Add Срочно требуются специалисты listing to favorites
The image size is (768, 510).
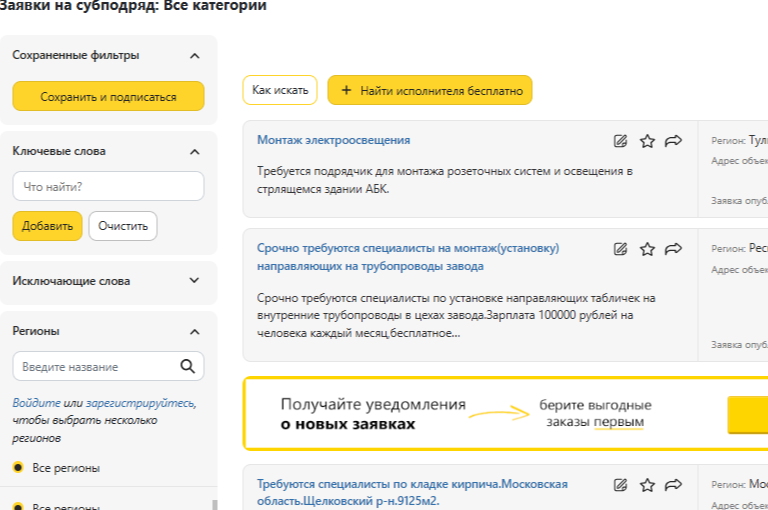point(647,248)
